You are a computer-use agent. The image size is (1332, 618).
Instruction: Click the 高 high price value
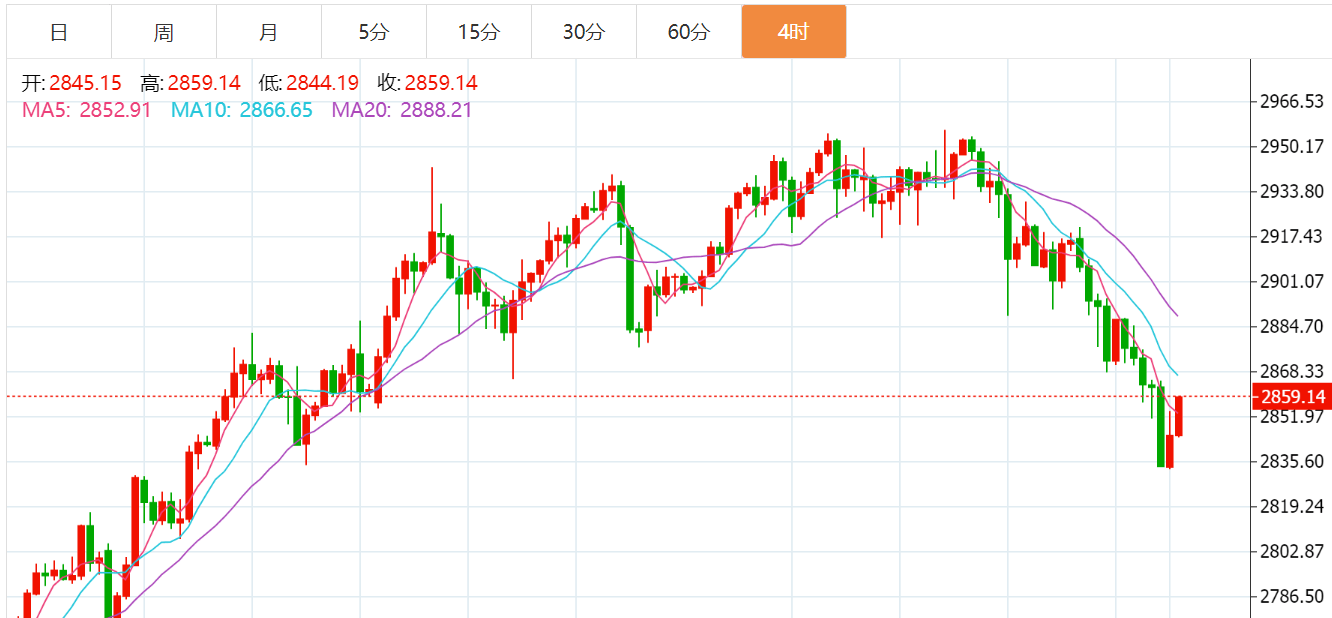point(203,83)
